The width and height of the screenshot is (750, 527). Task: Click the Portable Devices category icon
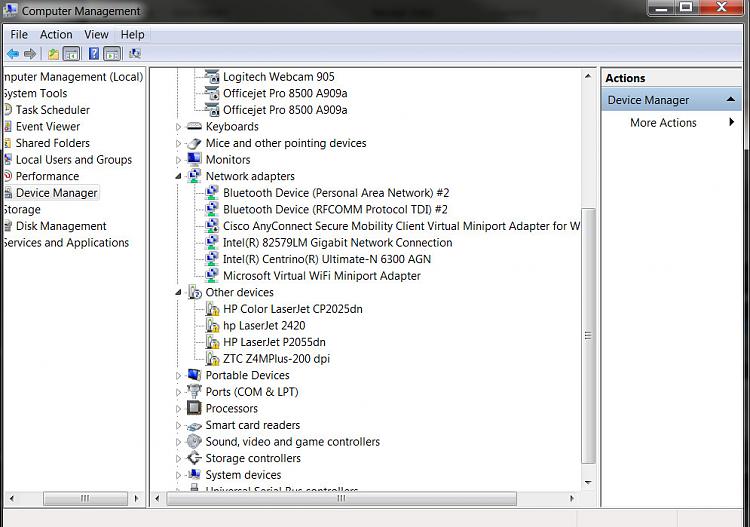tap(194, 375)
